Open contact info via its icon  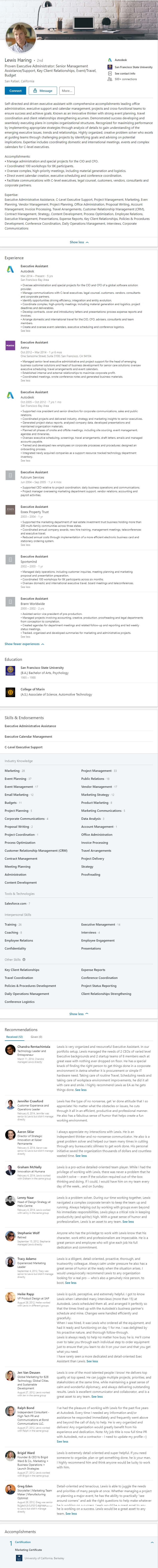(x=110, y=74)
